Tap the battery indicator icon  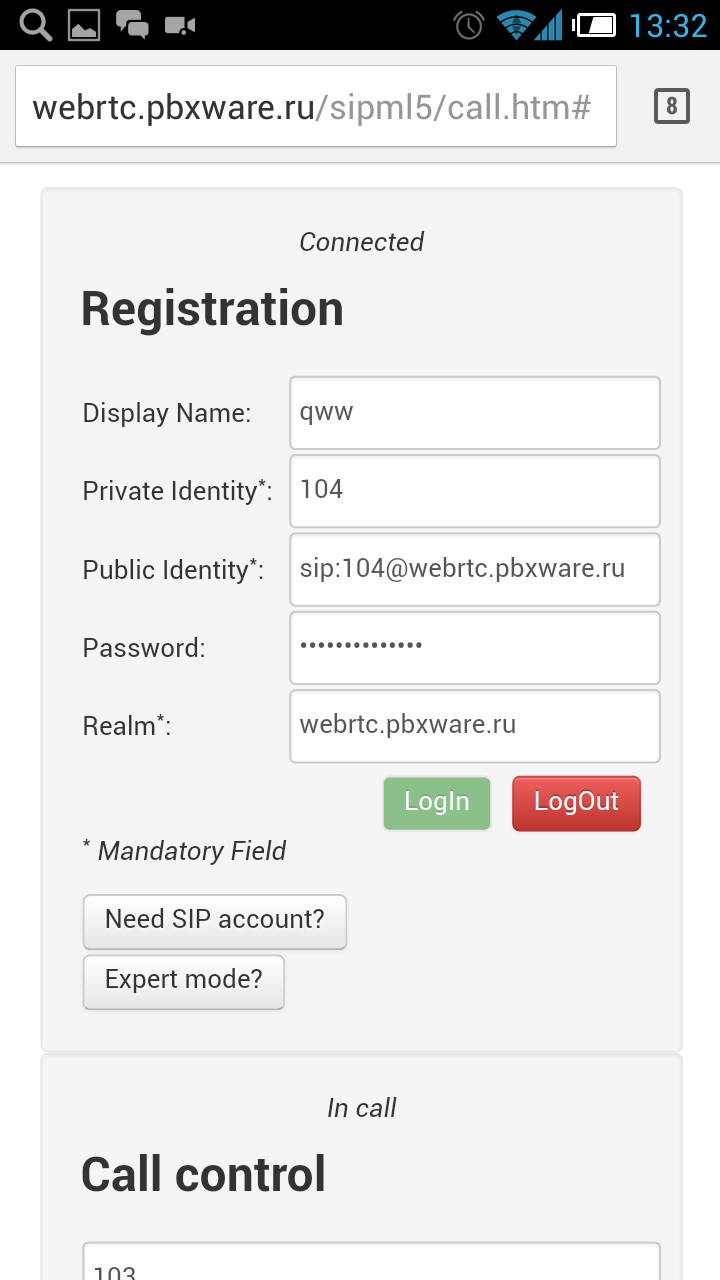coord(596,25)
